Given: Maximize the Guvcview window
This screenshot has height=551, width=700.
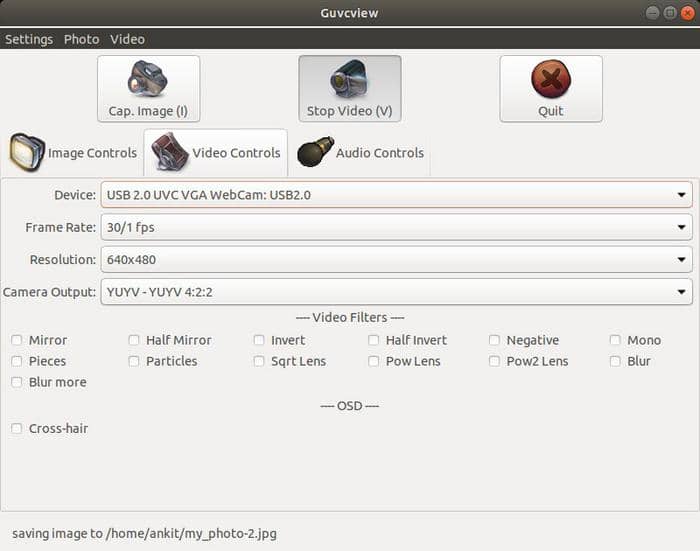Looking at the screenshot, I should click(x=670, y=13).
